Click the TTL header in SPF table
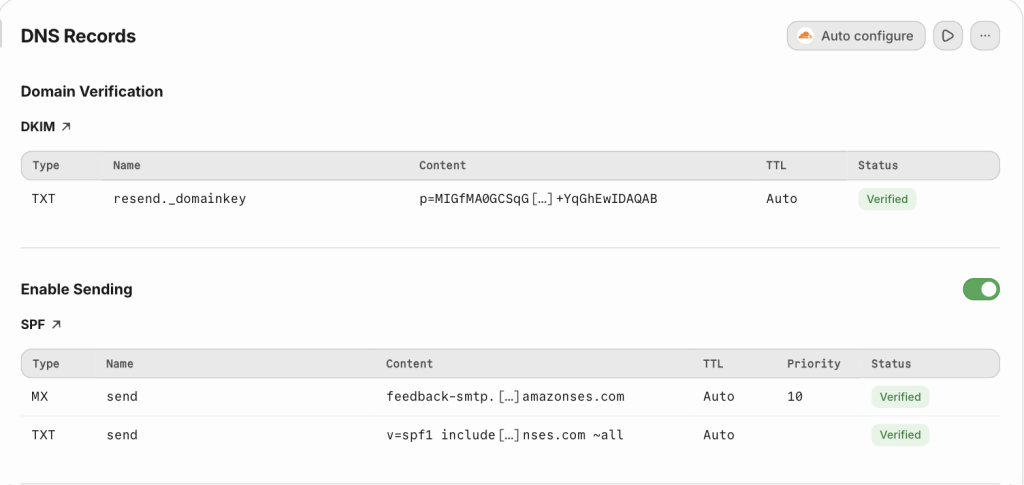This screenshot has width=1024, height=485. (x=713, y=364)
